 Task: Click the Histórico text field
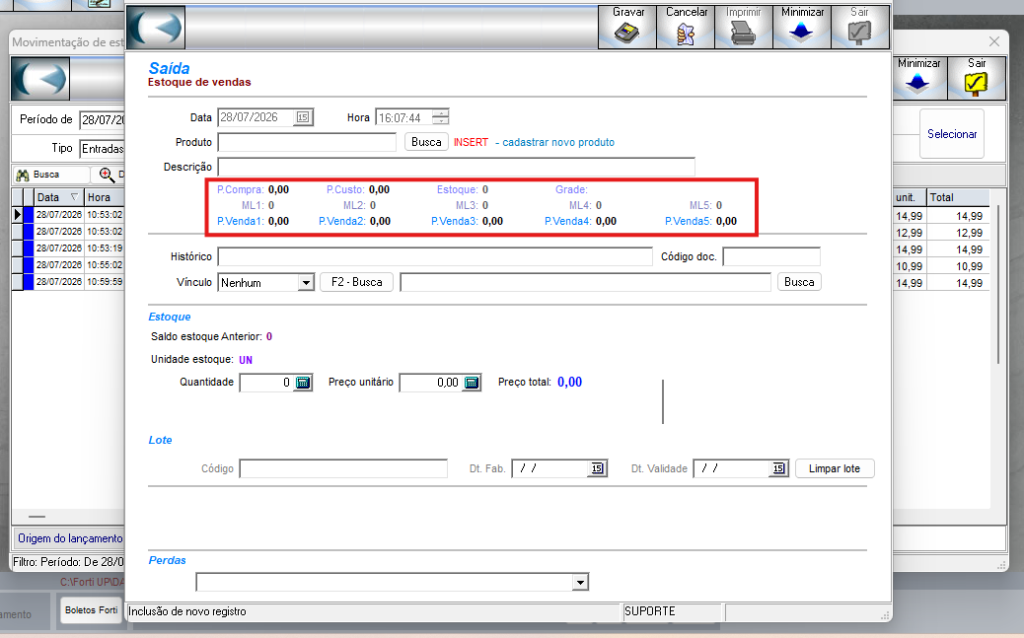pyautogui.click(x=435, y=257)
